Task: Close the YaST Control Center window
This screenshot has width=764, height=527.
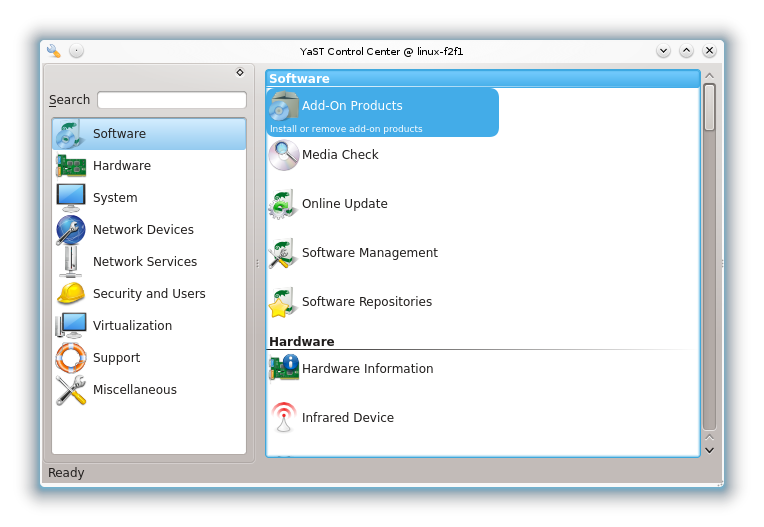Action: (709, 51)
